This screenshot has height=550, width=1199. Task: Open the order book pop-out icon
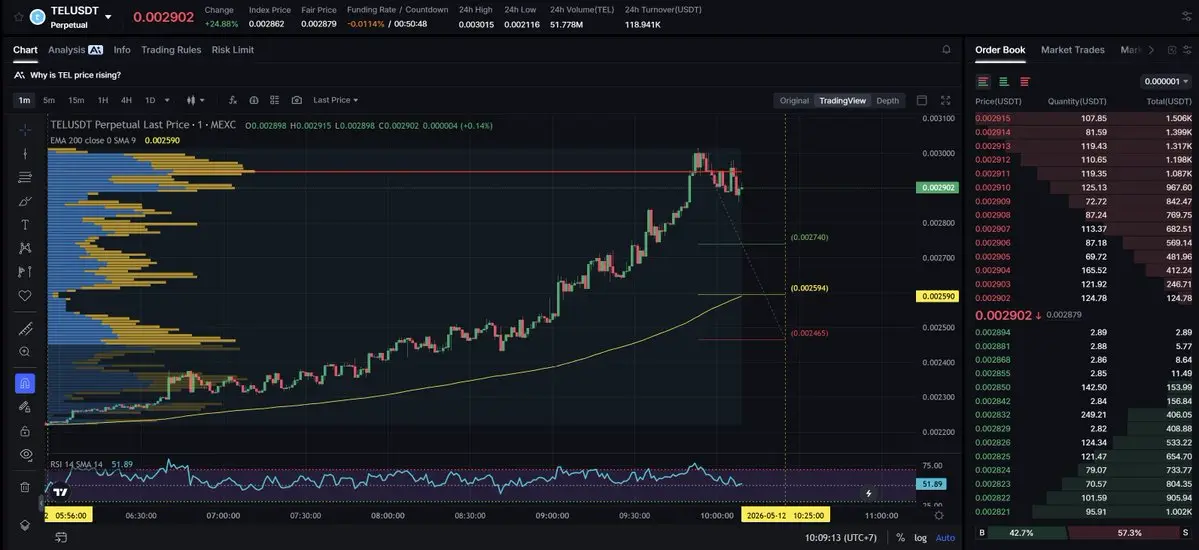(1171, 50)
